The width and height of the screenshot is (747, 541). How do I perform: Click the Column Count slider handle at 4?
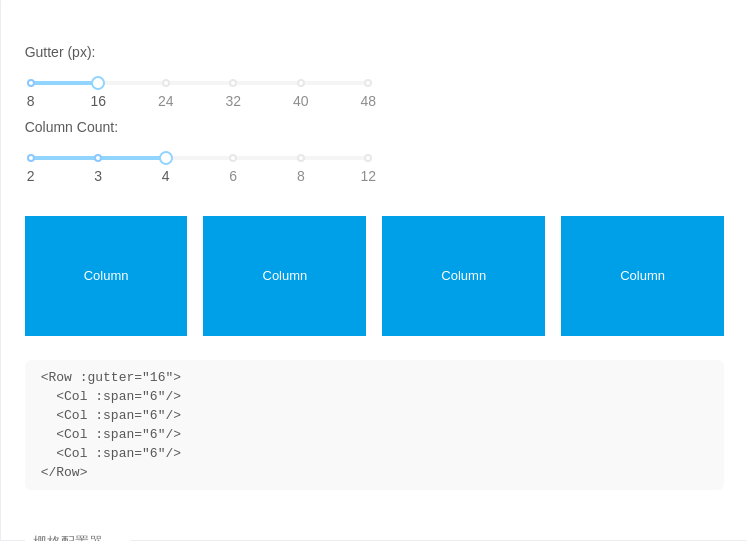click(166, 158)
